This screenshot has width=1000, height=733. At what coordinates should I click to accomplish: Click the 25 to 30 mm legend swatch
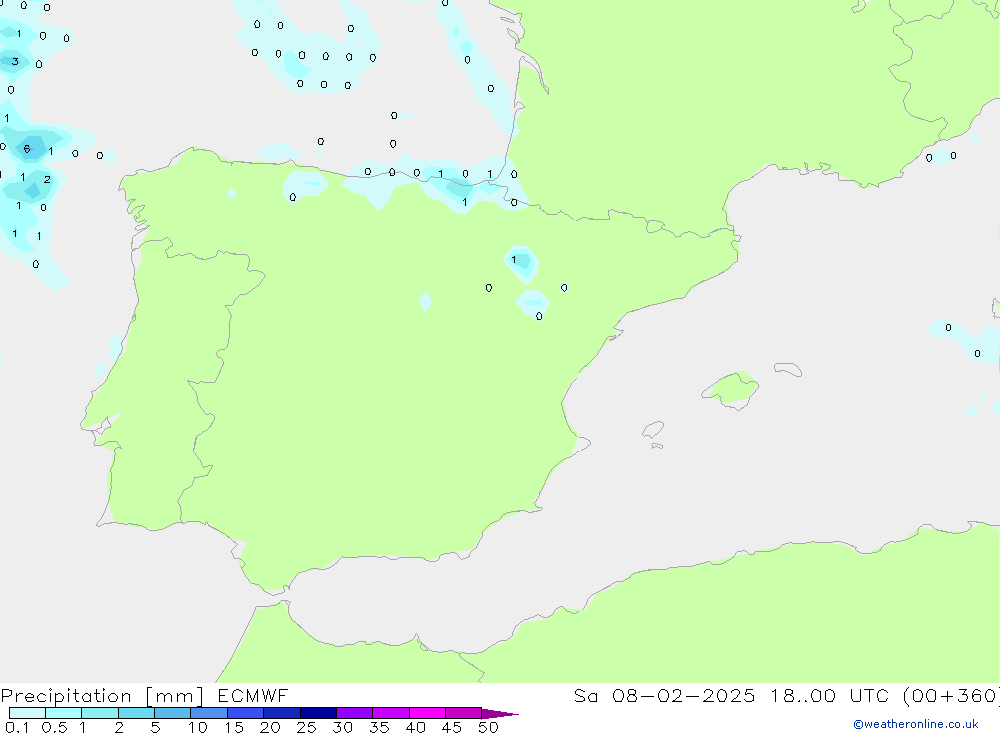pyautogui.click(x=318, y=713)
